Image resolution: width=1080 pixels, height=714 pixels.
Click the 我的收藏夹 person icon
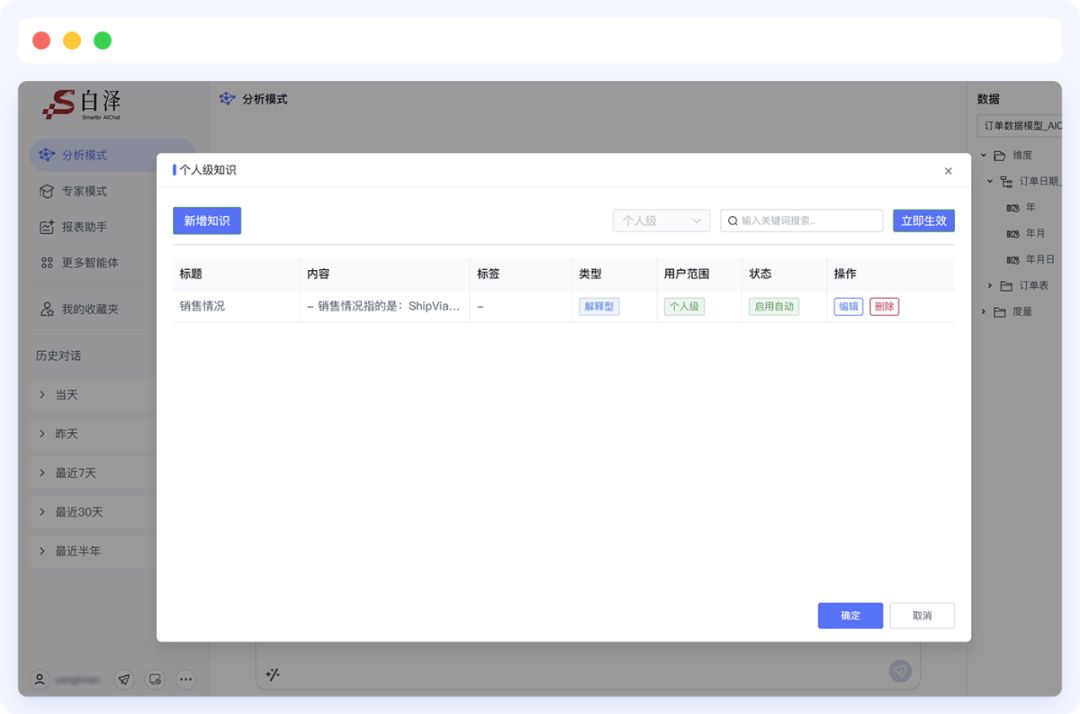coord(47,309)
